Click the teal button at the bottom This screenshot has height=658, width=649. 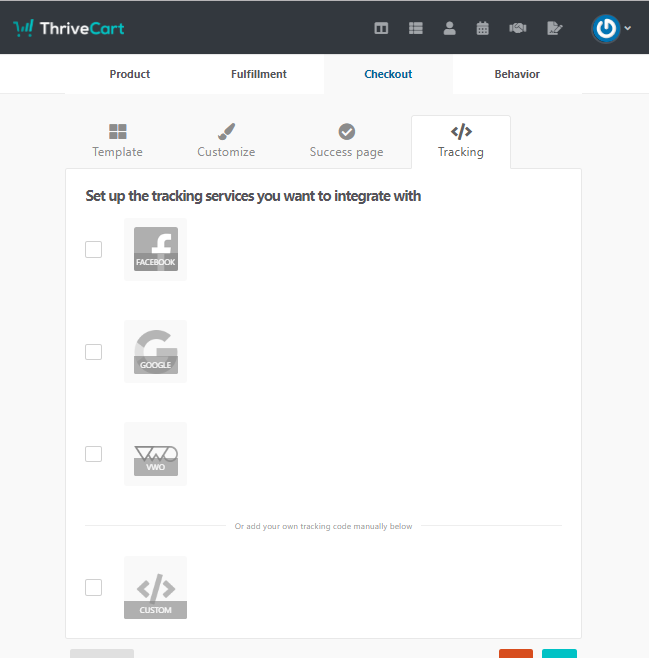point(559,653)
